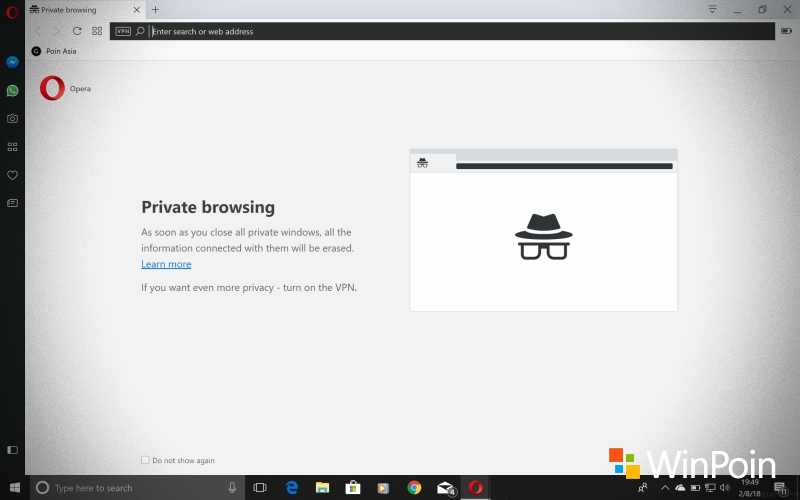Open the Opera main menu

click(x=12, y=10)
